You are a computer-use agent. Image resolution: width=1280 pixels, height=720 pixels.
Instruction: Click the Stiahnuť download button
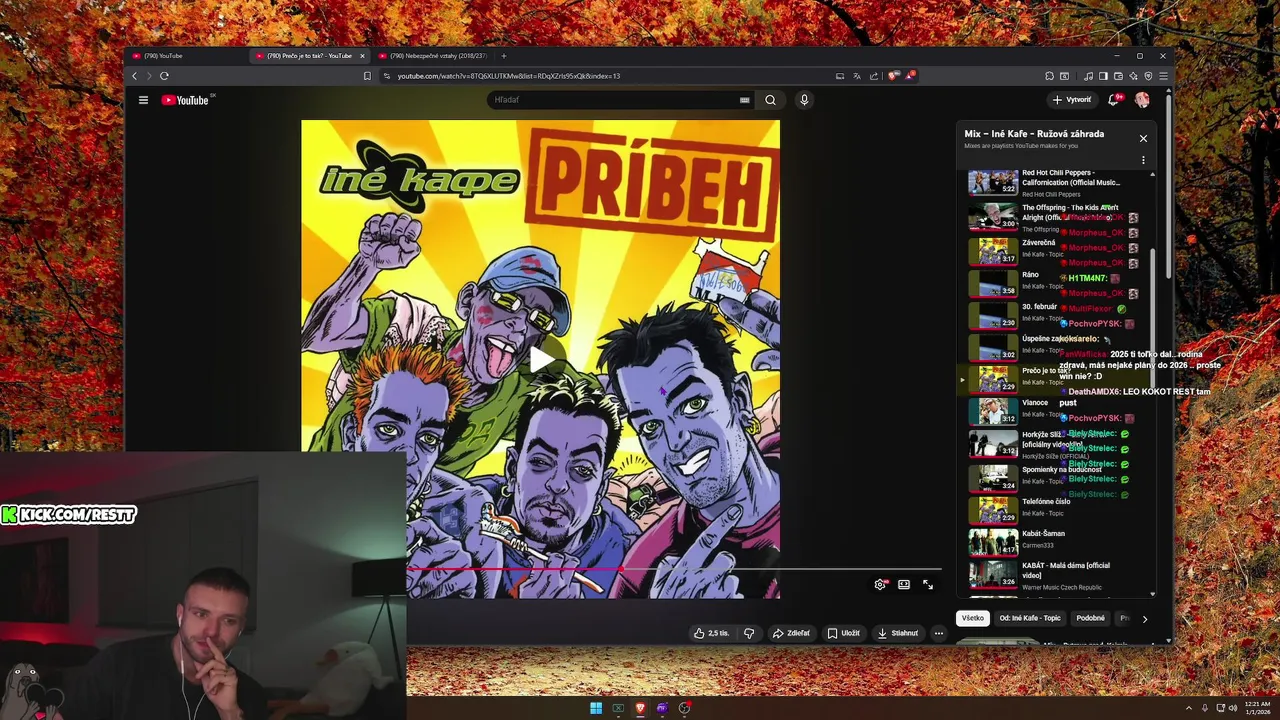(x=898, y=633)
